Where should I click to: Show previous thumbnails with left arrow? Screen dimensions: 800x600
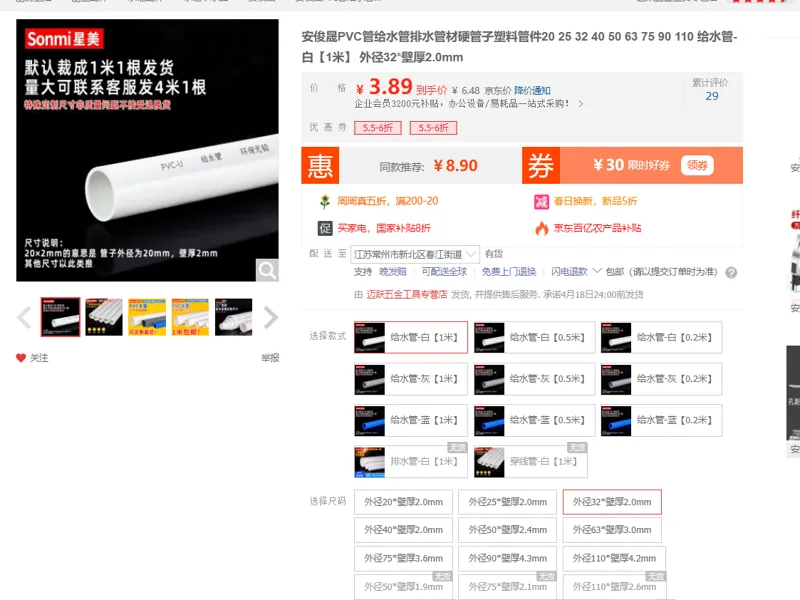[x=24, y=317]
